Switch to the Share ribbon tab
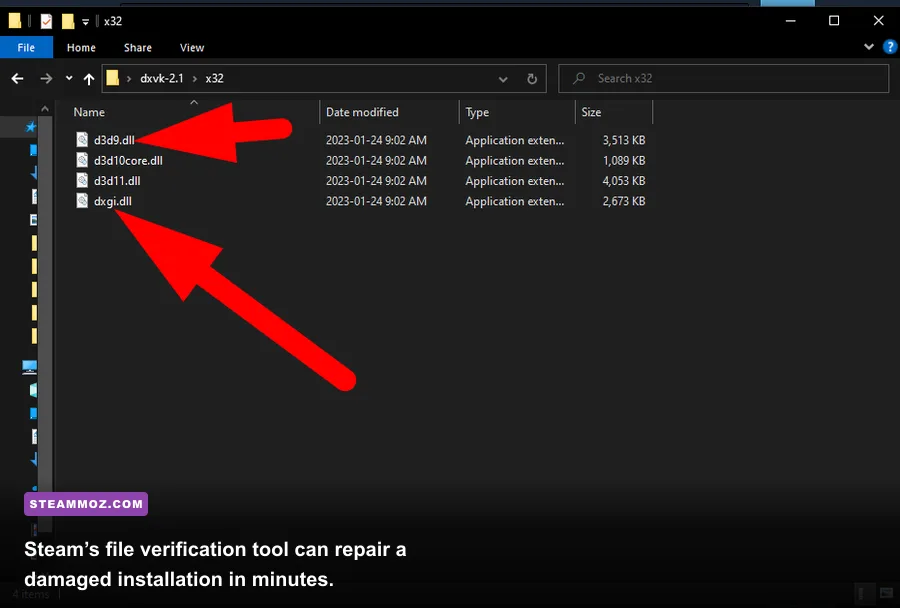The image size is (900, 608). [x=138, y=48]
